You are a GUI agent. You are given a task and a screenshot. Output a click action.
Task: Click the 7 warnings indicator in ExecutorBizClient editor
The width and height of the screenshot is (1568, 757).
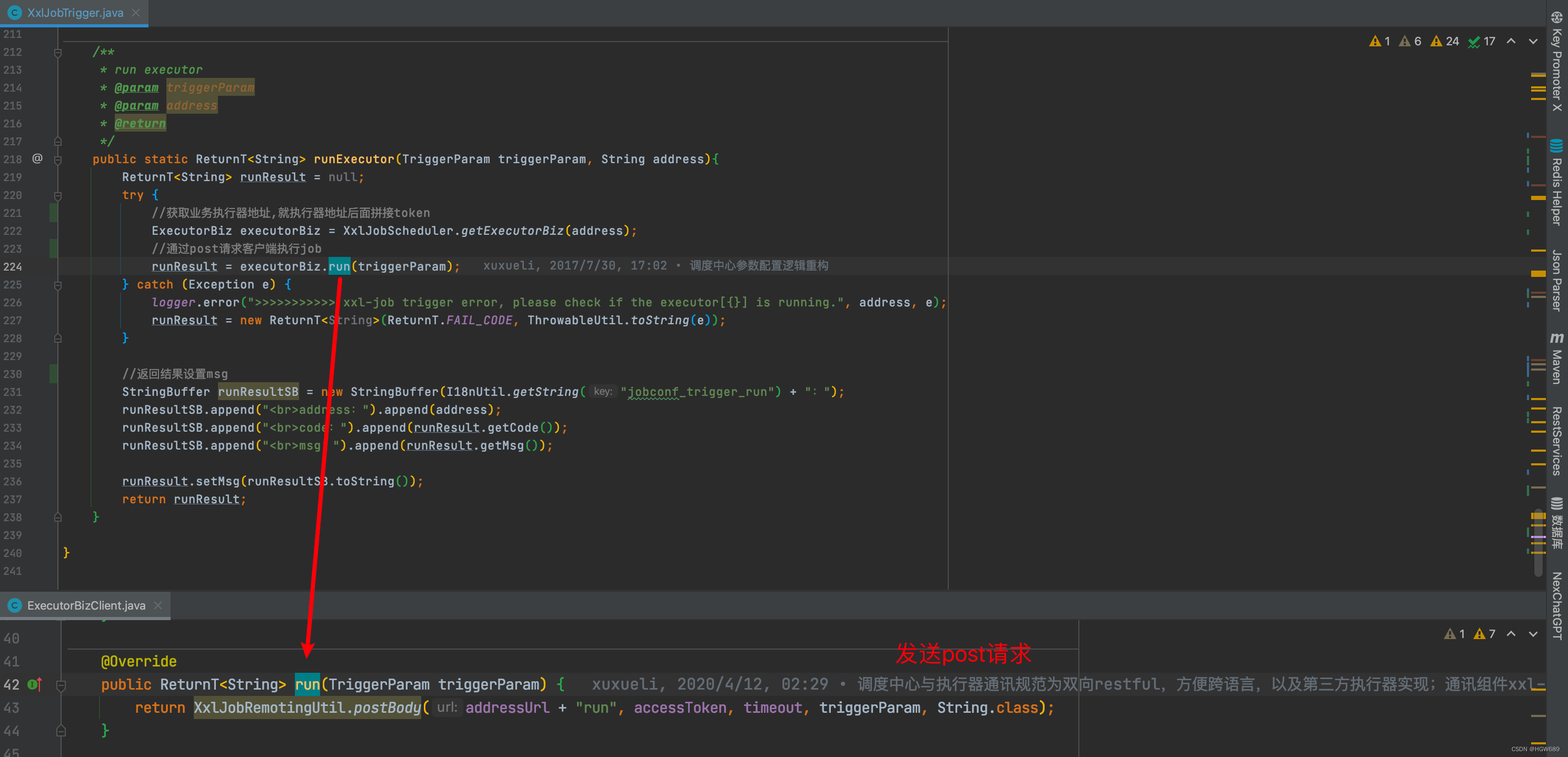click(1485, 634)
